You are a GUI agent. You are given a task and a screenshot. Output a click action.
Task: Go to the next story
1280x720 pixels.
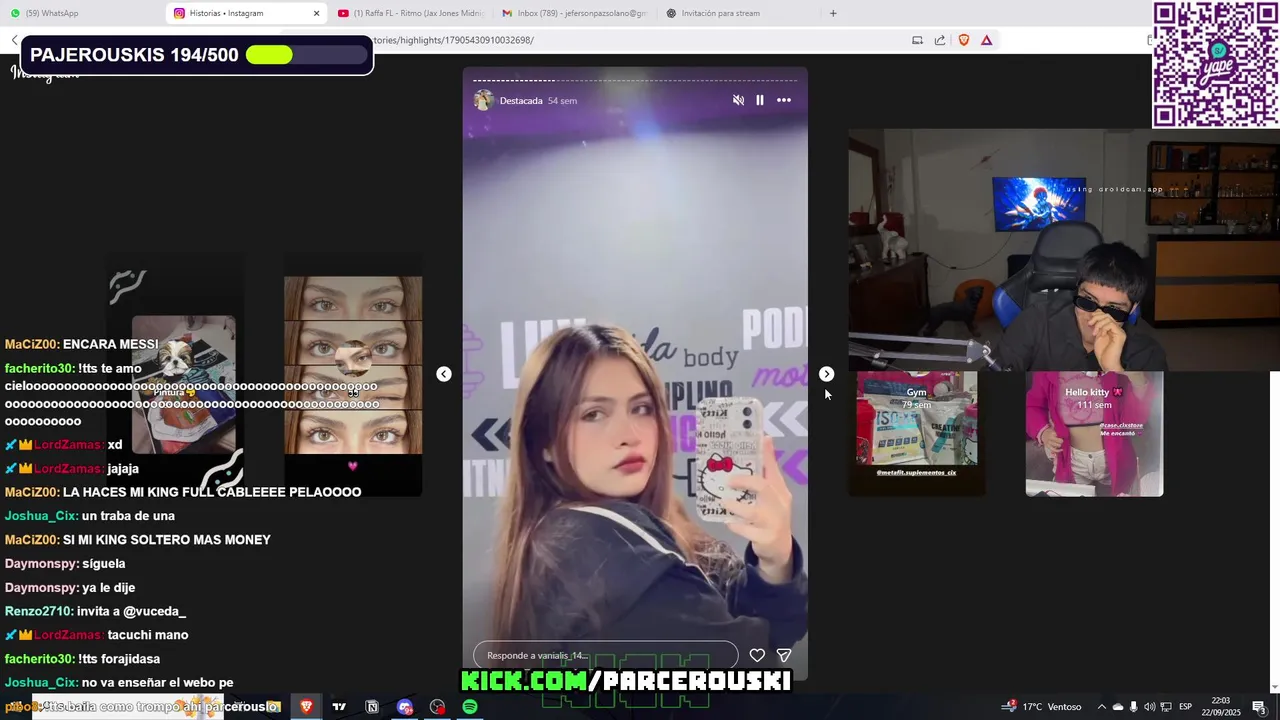pos(826,374)
